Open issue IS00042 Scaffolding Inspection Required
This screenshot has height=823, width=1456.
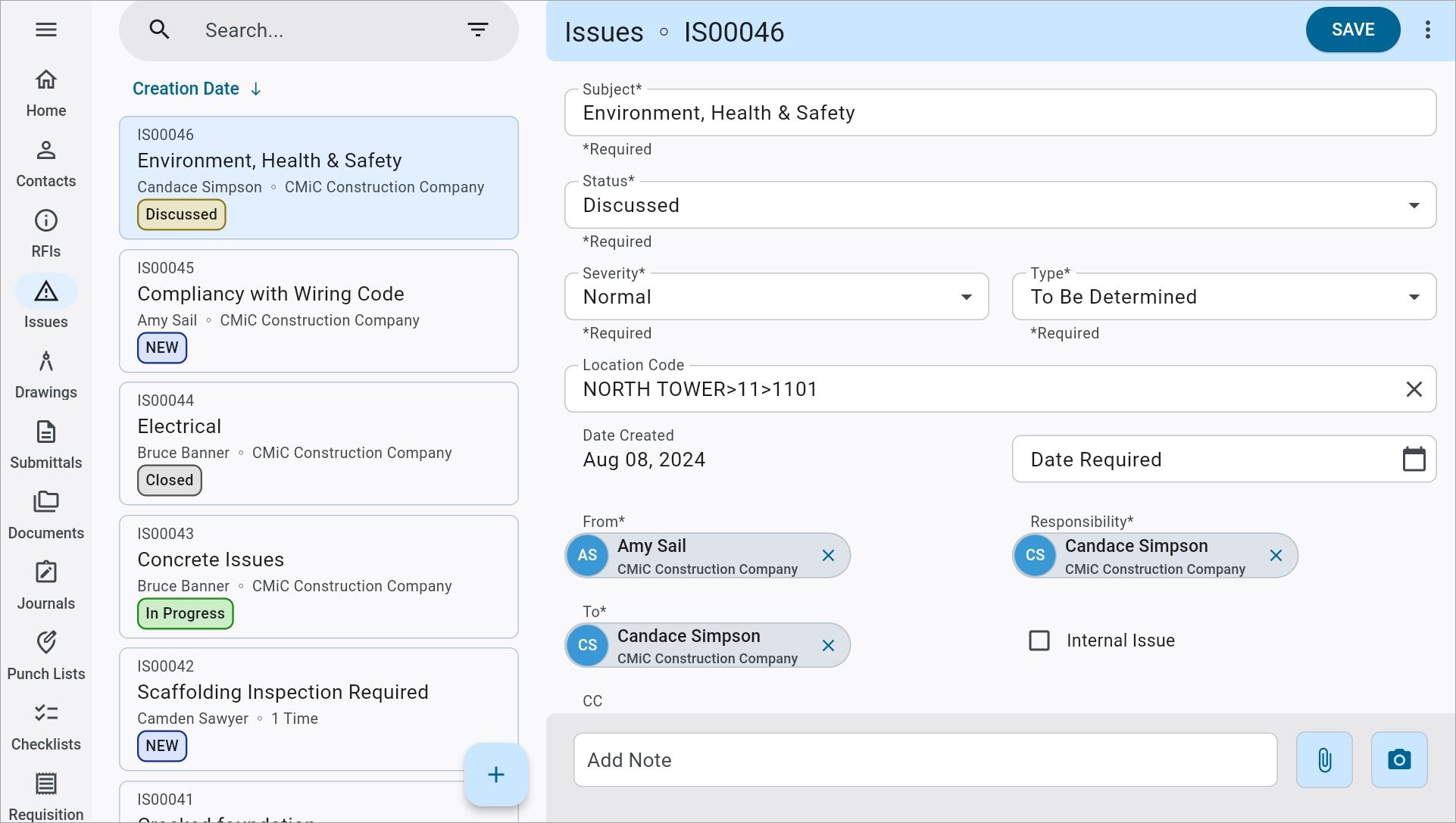point(319,709)
